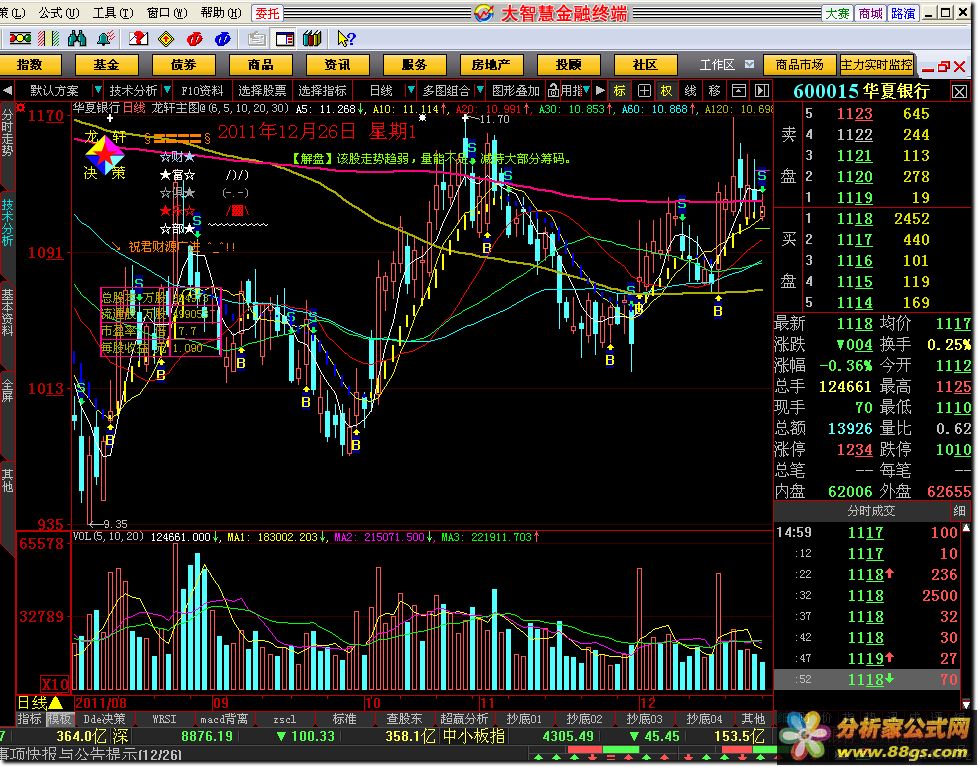Click the 委托 trade button

coord(267,12)
